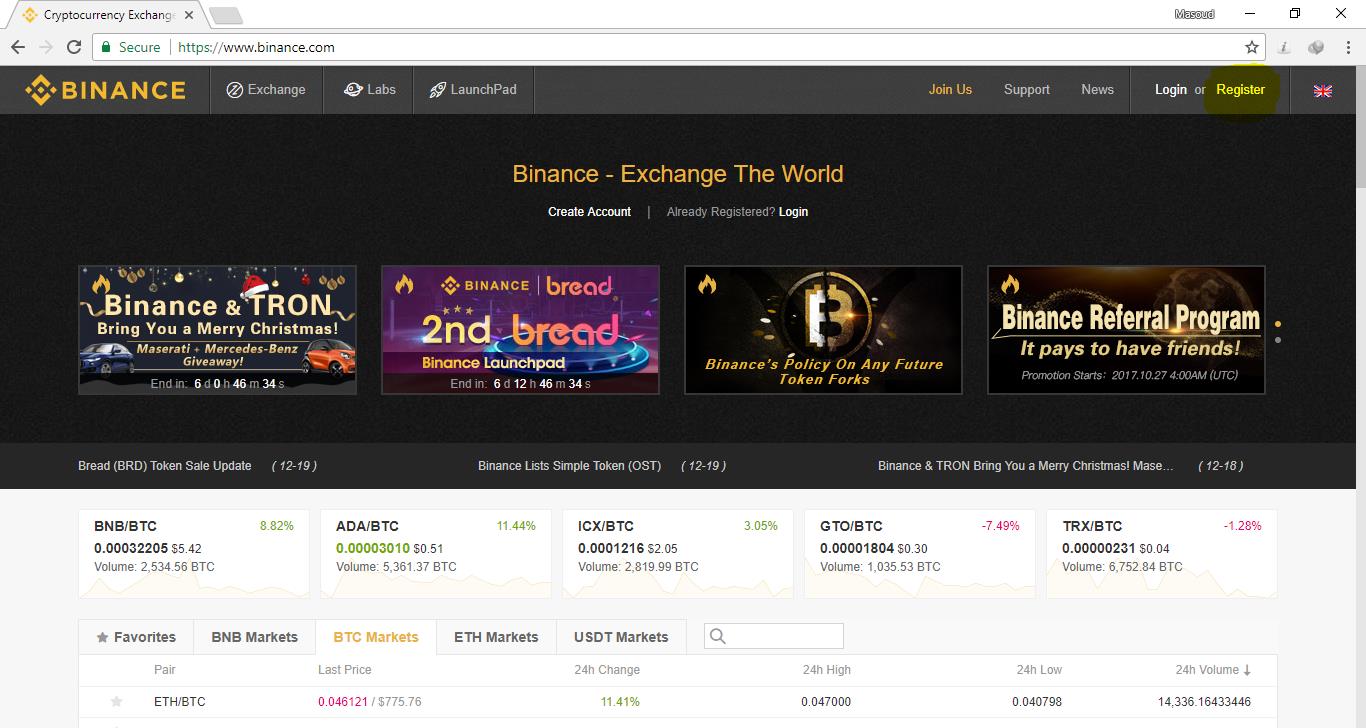Open the Exchange menu
1366x728 pixels.
(x=266, y=90)
